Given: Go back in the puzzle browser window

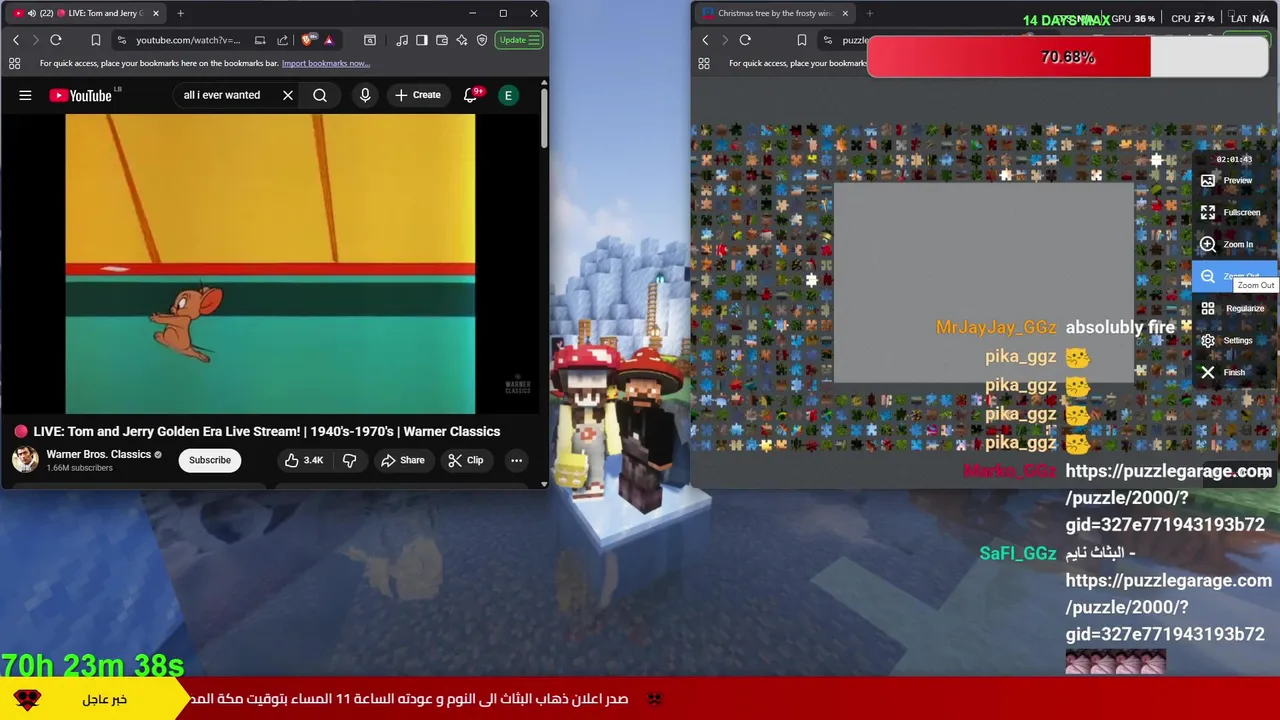Looking at the screenshot, I should point(705,40).
